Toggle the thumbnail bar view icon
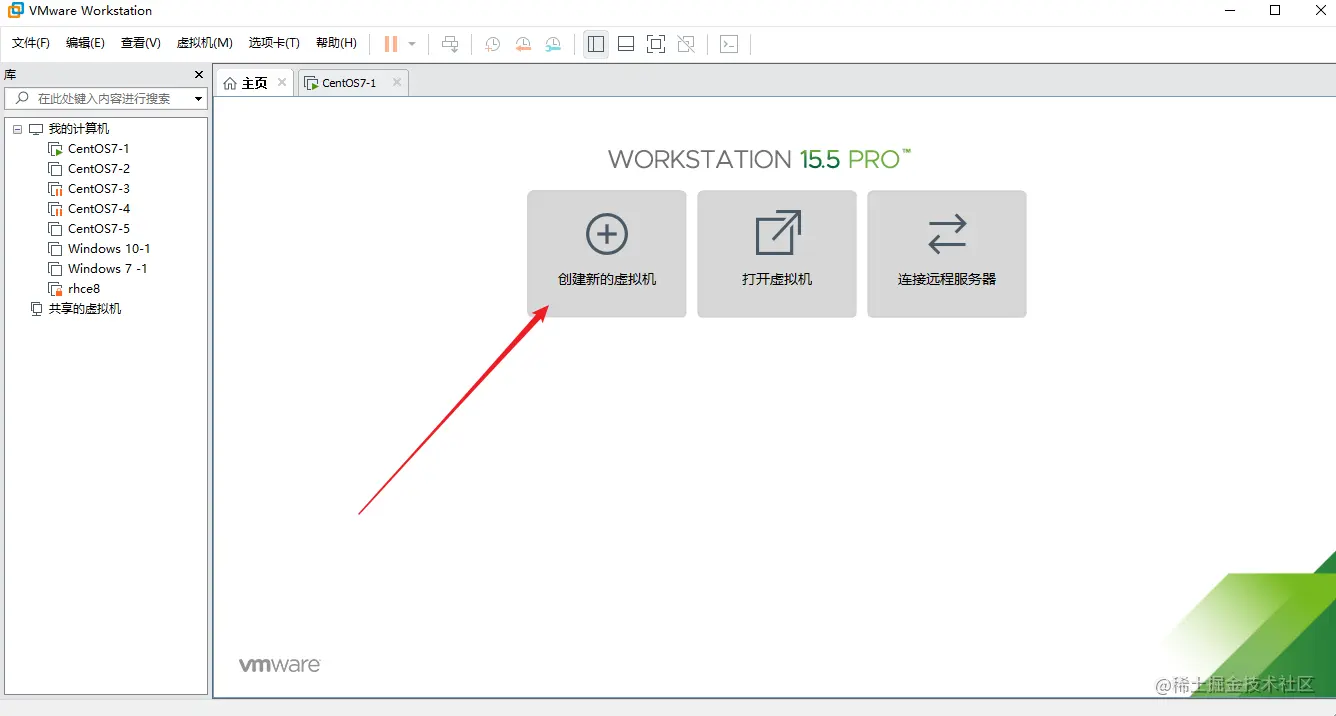Image resolution: width=1336 pixels, height=716 pixels. (x=626, y=44)
